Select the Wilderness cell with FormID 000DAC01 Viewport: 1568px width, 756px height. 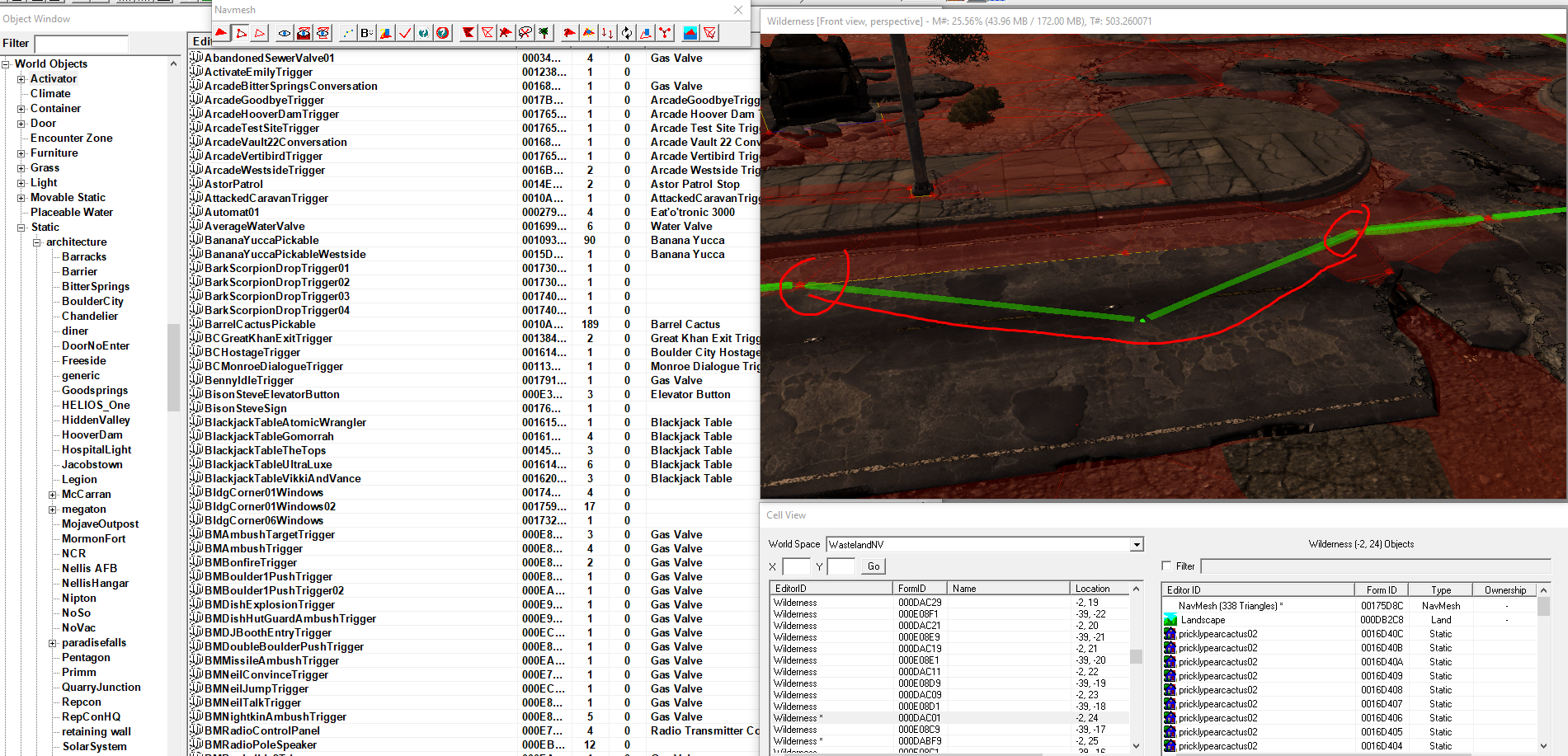[x=950, y=718]
